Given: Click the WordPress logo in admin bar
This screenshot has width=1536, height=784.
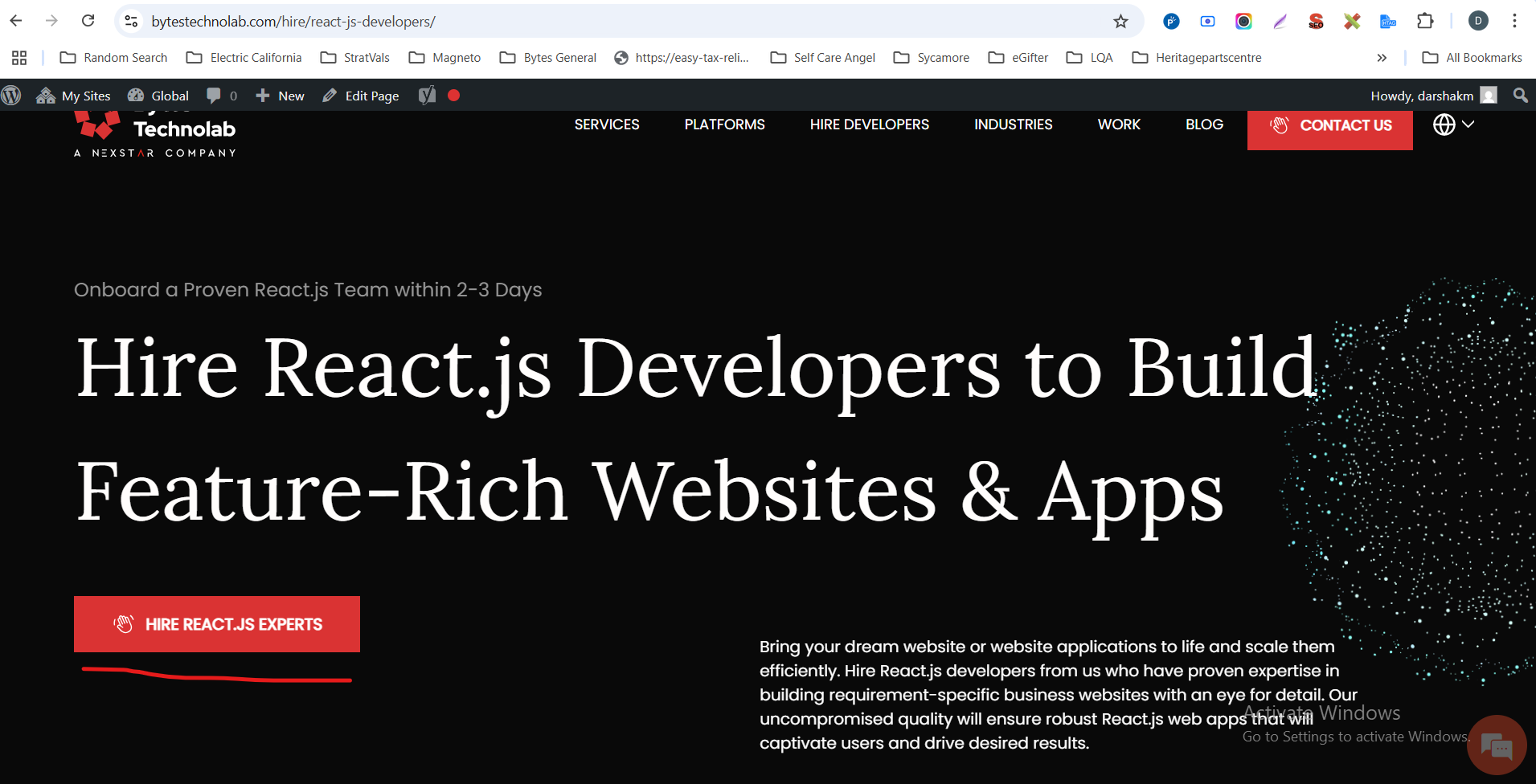Looking at the screenshot, I should (x=11, y=96).
